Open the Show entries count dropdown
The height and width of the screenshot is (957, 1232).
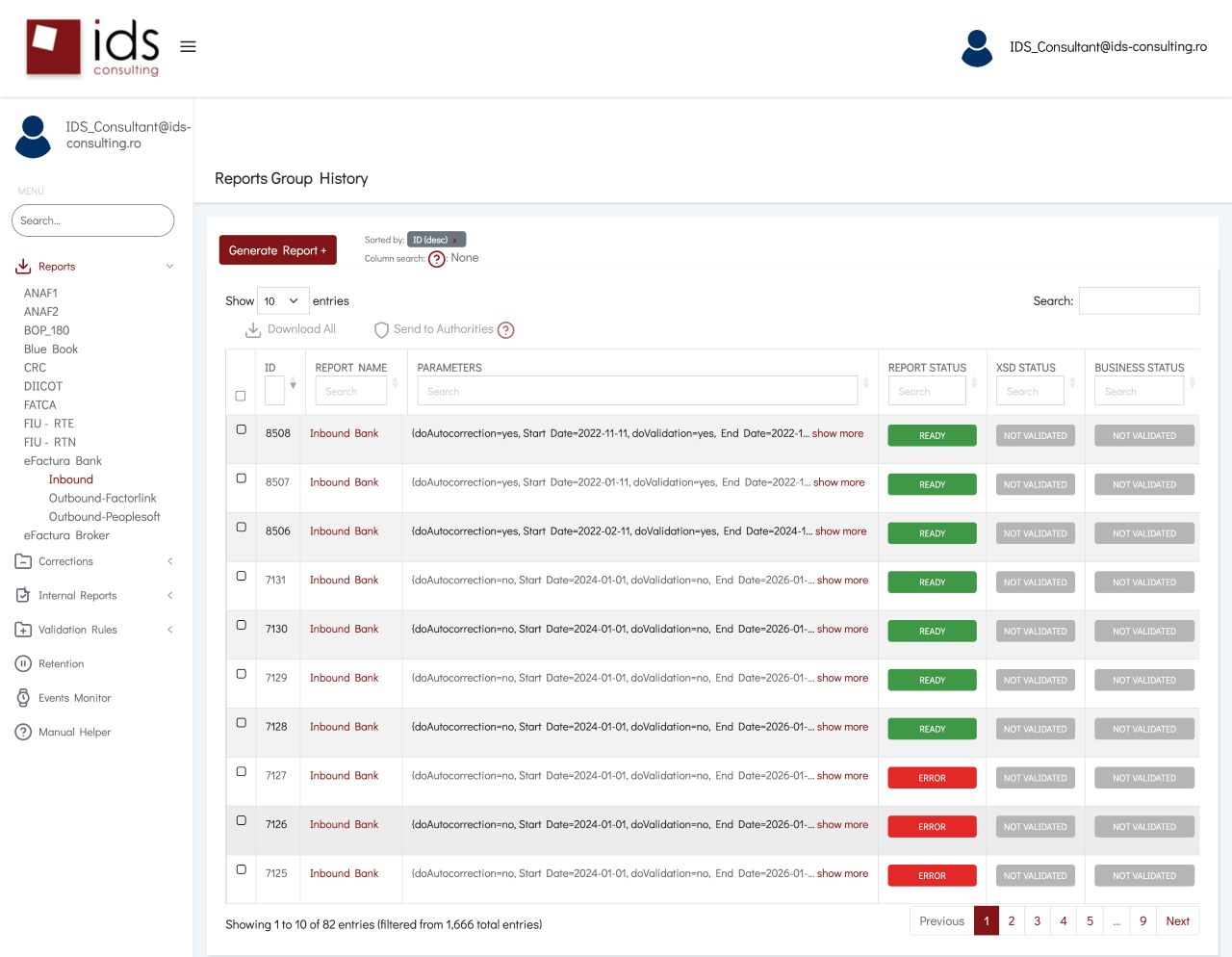[x=283, y=301]
